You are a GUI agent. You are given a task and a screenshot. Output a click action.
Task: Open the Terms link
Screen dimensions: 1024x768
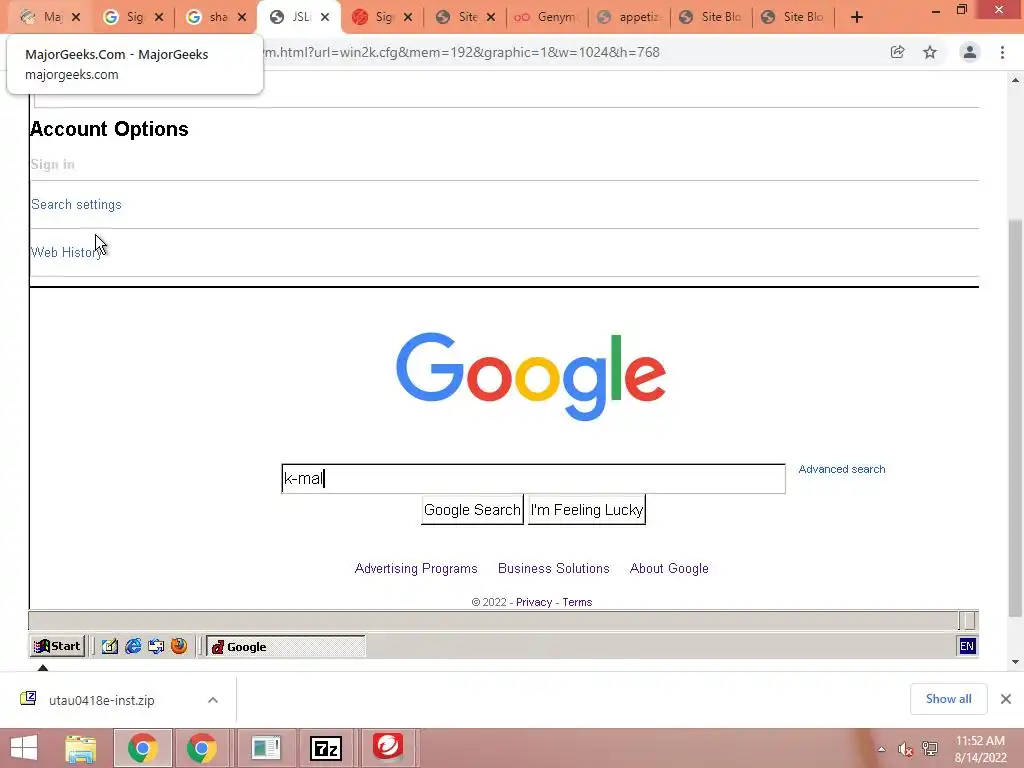(x=577, y=602)
